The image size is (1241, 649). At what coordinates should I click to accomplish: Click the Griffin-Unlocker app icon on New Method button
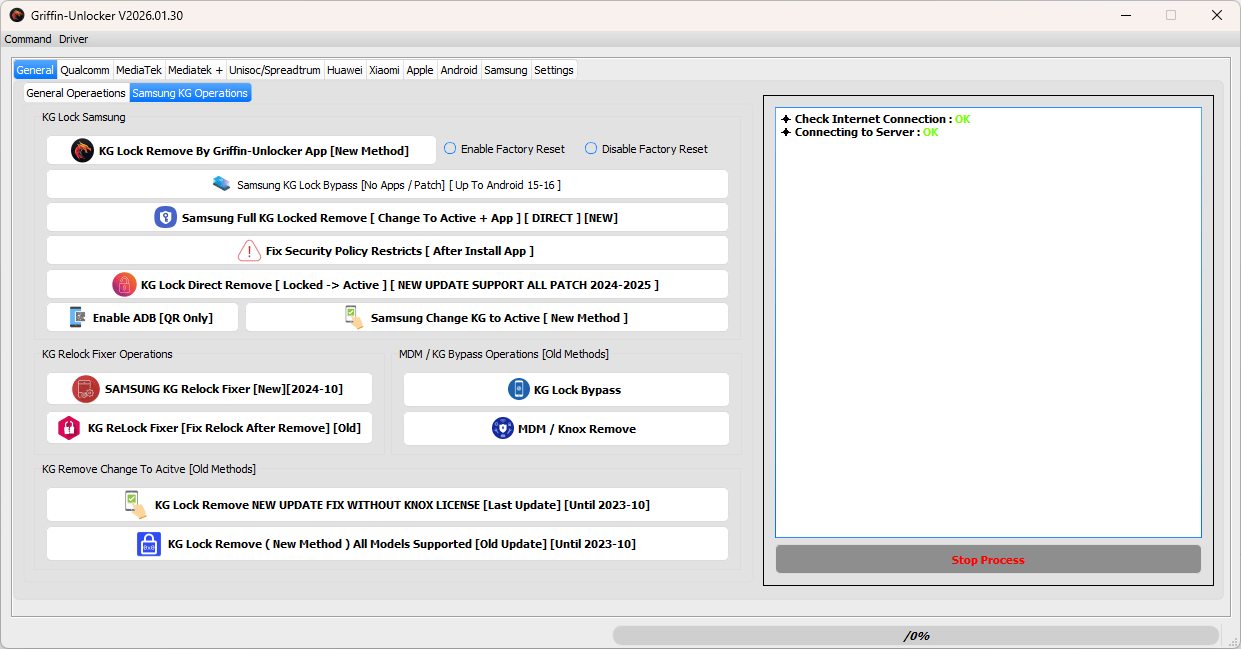tap(81, 149)
